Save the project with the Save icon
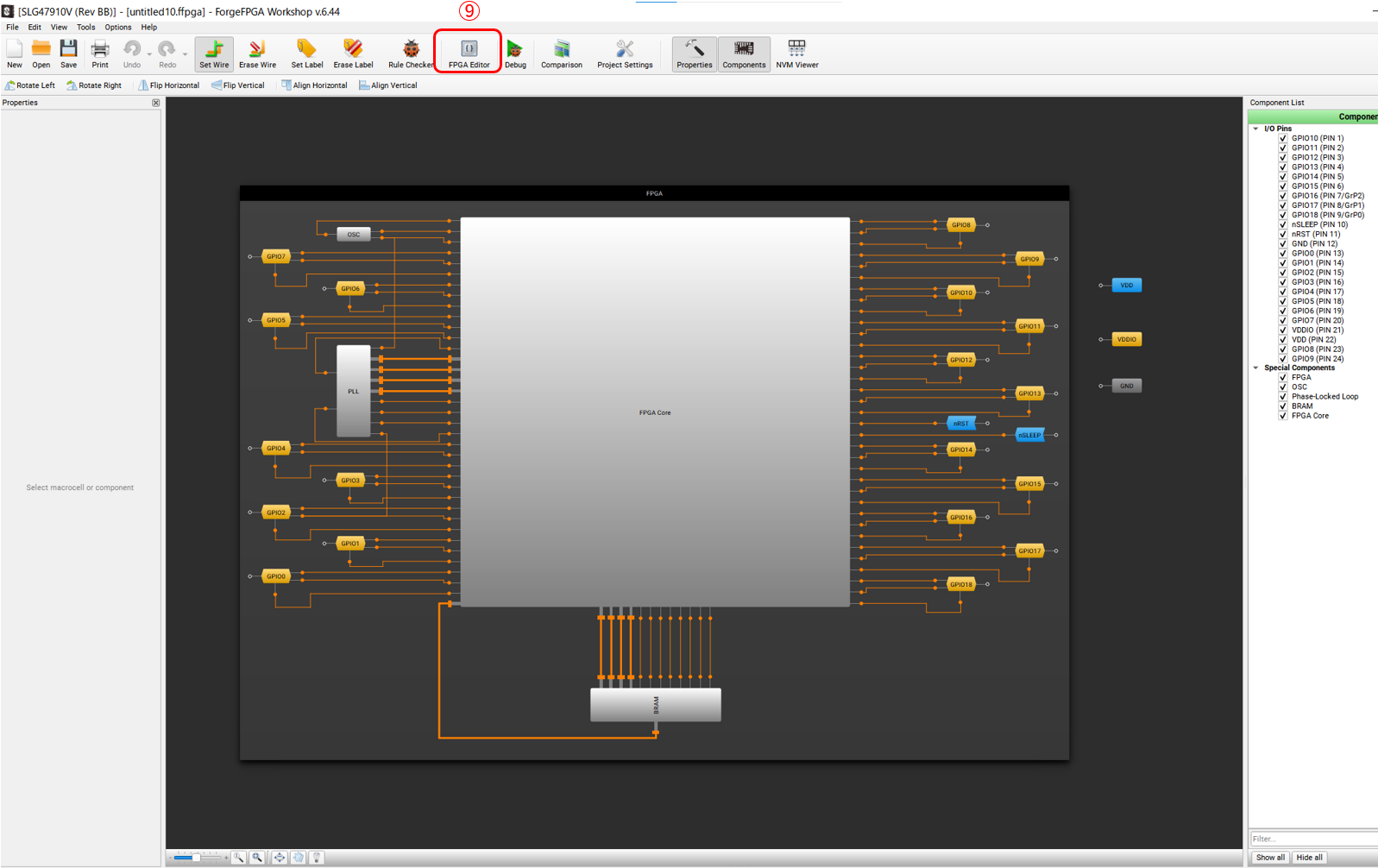Image resolution: width=1378 pixels, height=868 pixels. [x=68, y=53]
